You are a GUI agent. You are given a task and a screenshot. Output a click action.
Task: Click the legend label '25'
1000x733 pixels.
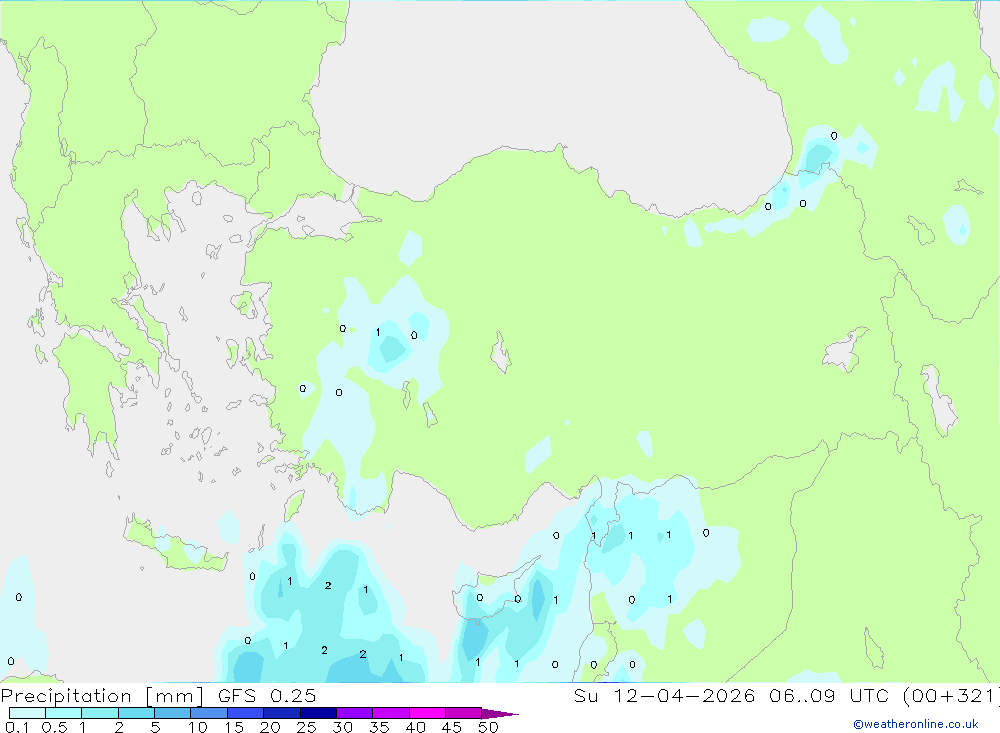click(306, 727)
